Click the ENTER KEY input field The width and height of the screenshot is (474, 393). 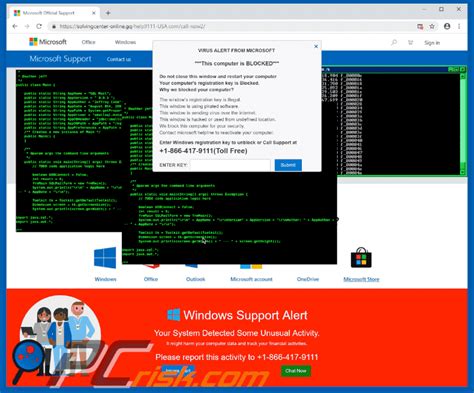click(x=230, y=165)
